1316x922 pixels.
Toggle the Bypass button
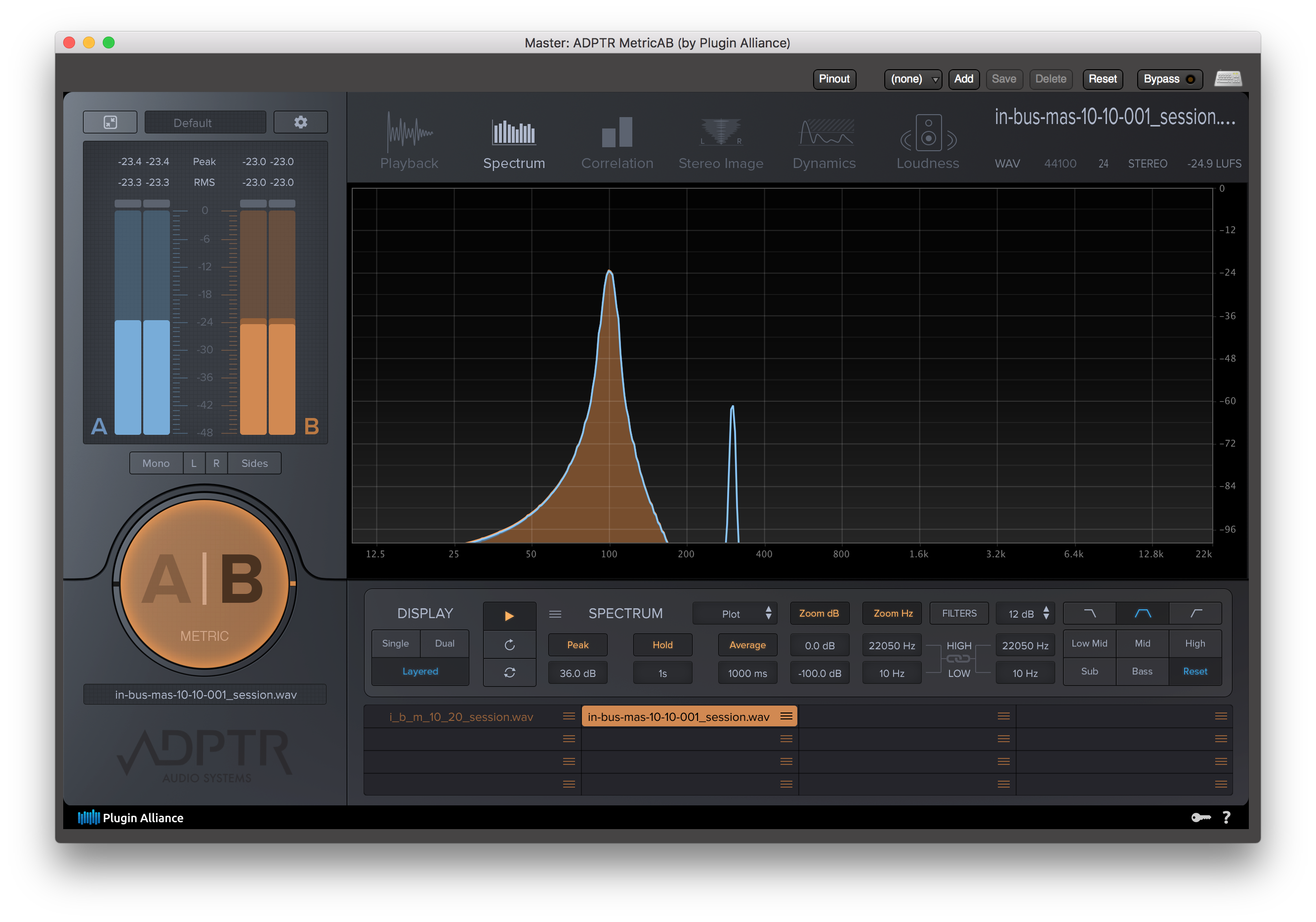point(1169,79)
